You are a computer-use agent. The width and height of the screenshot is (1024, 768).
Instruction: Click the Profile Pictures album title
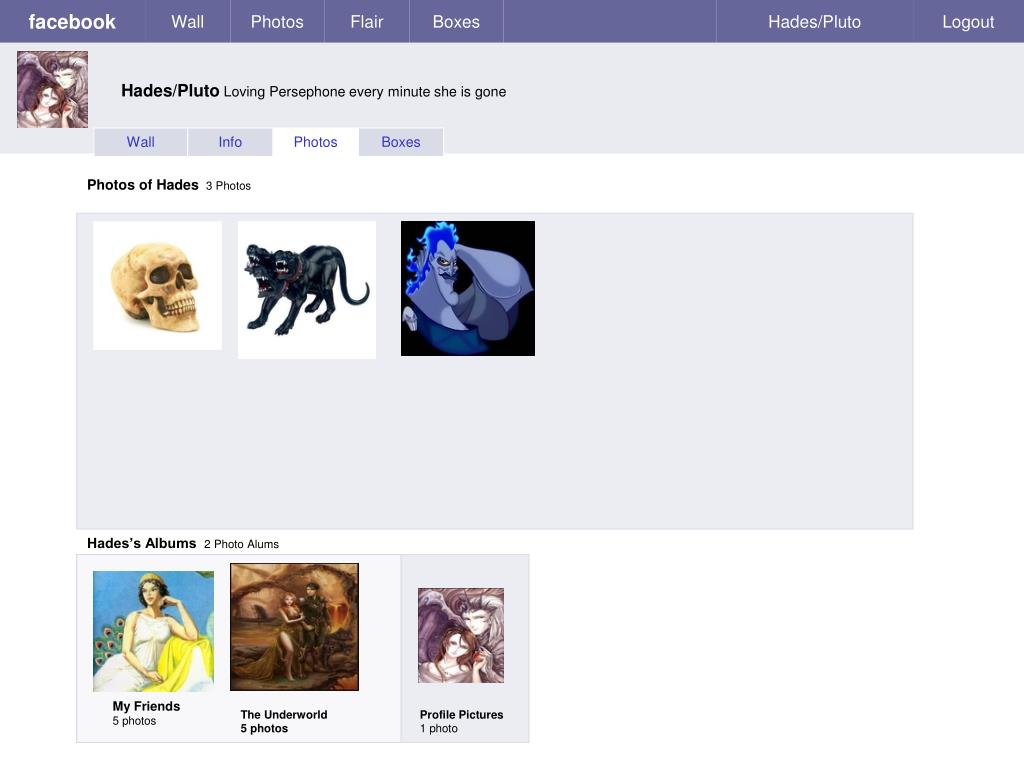[x=462, y=714]
